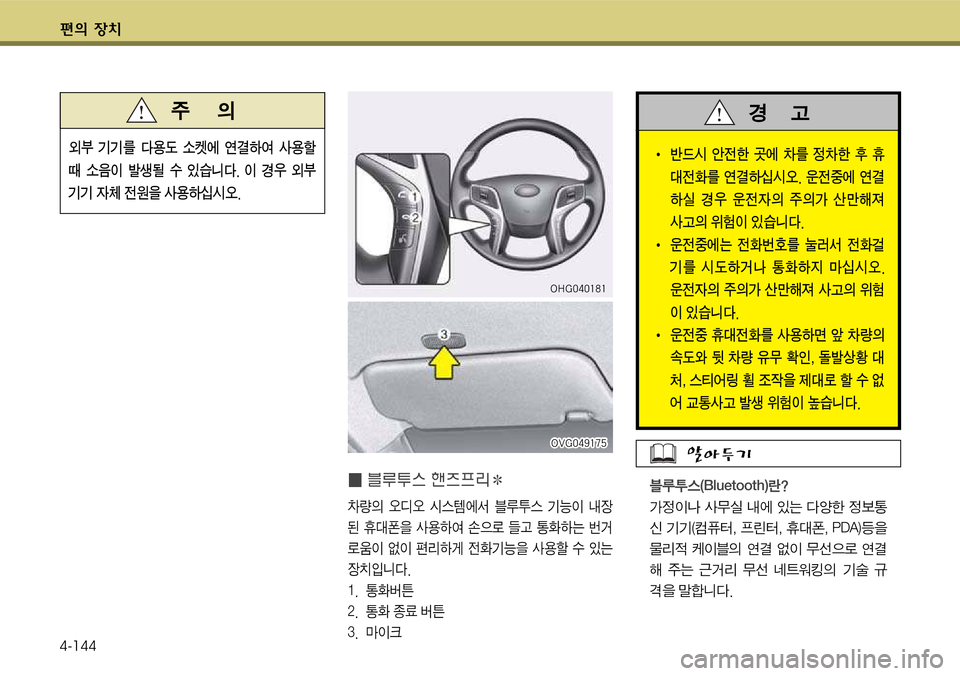Click the '경 고' warning heading
Screen dimensions: 960x676
pos(779,113)
